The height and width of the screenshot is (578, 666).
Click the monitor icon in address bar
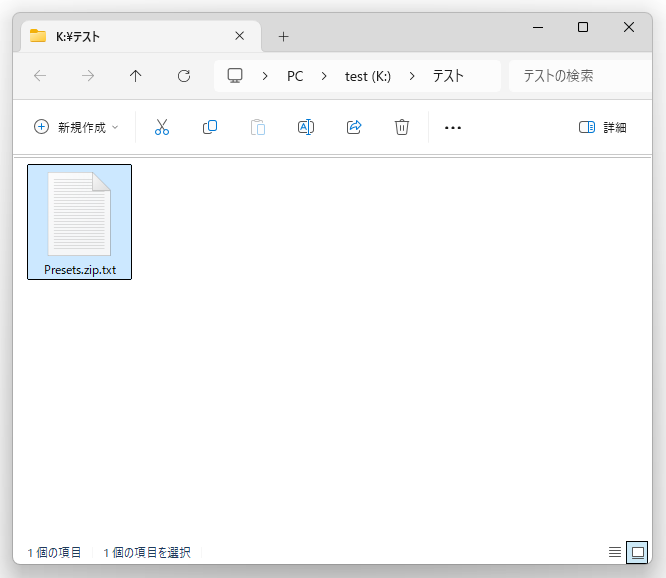235,76
